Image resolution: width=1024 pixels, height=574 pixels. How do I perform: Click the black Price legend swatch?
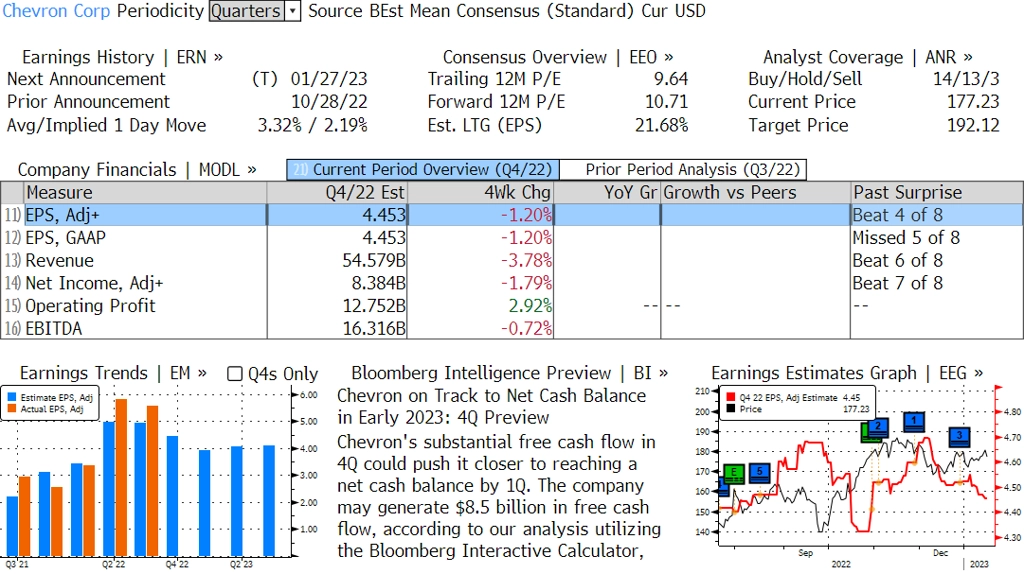click(731, 409)
